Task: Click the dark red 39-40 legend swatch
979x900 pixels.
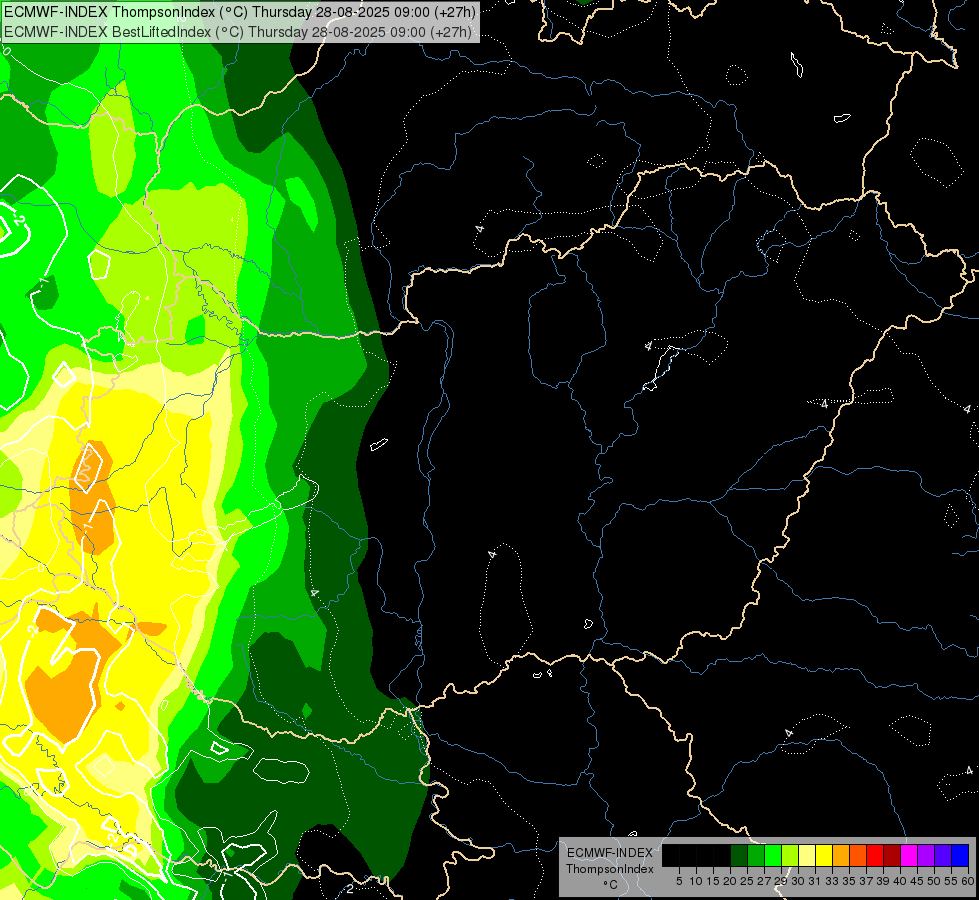Action: 892,855
